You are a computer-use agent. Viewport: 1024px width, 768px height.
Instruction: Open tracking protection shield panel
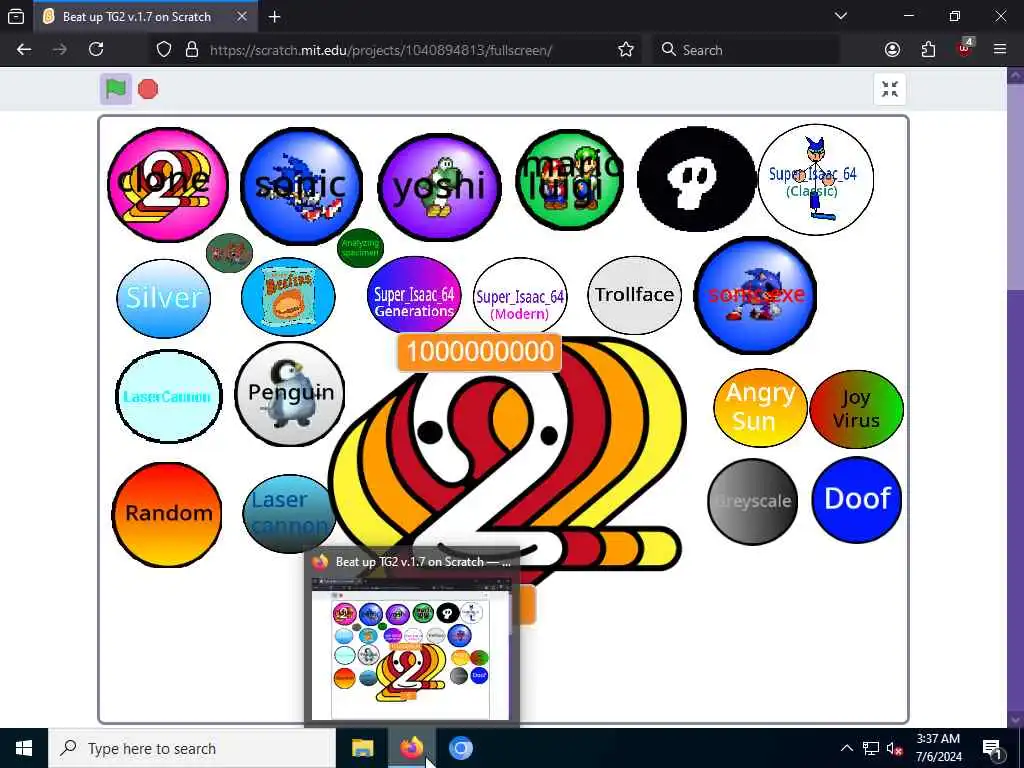tap(164, 50)
